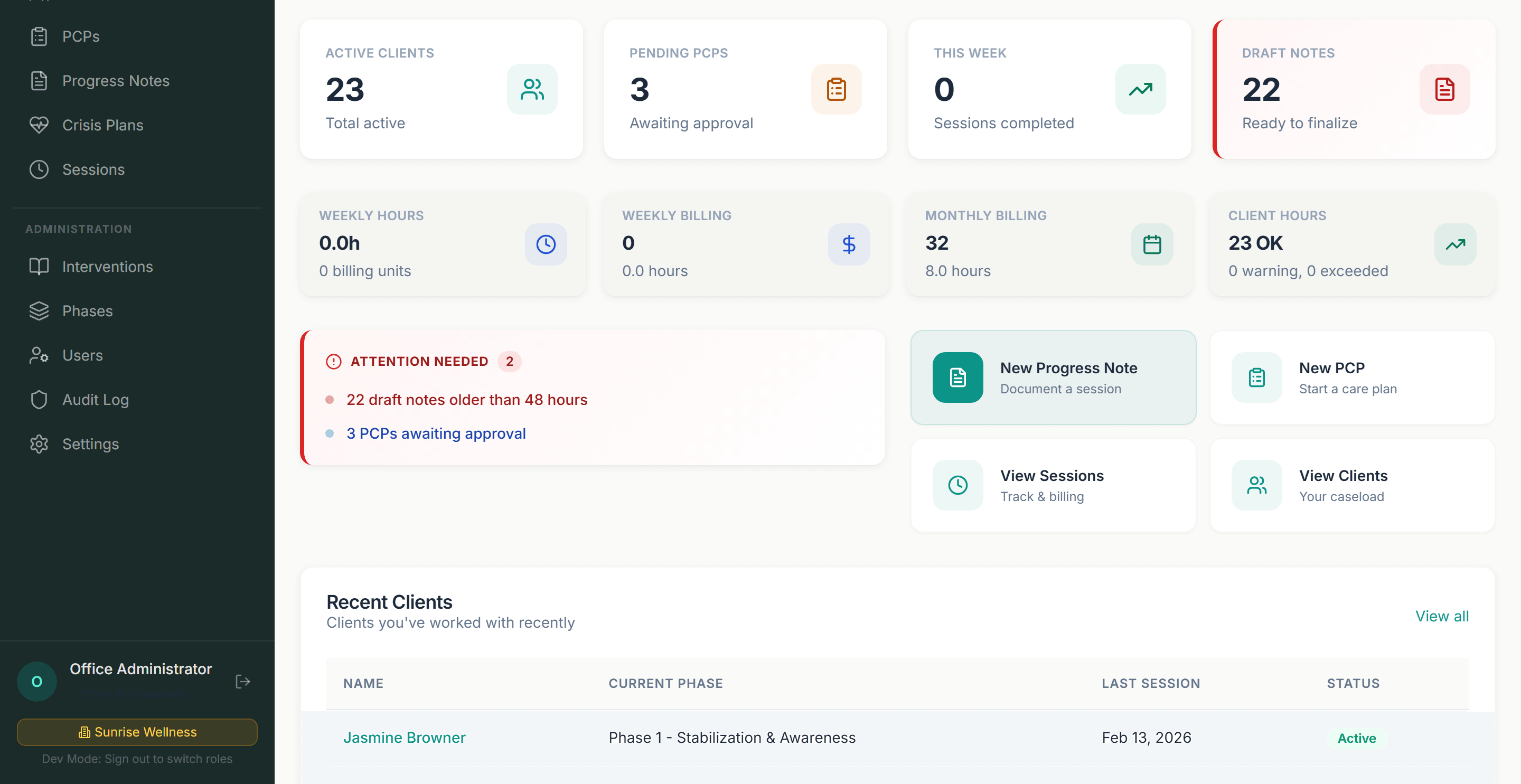Click the dollar icon on Weekly Billing card
This screenshot has height=784, width=1521.
coord(849,244)
